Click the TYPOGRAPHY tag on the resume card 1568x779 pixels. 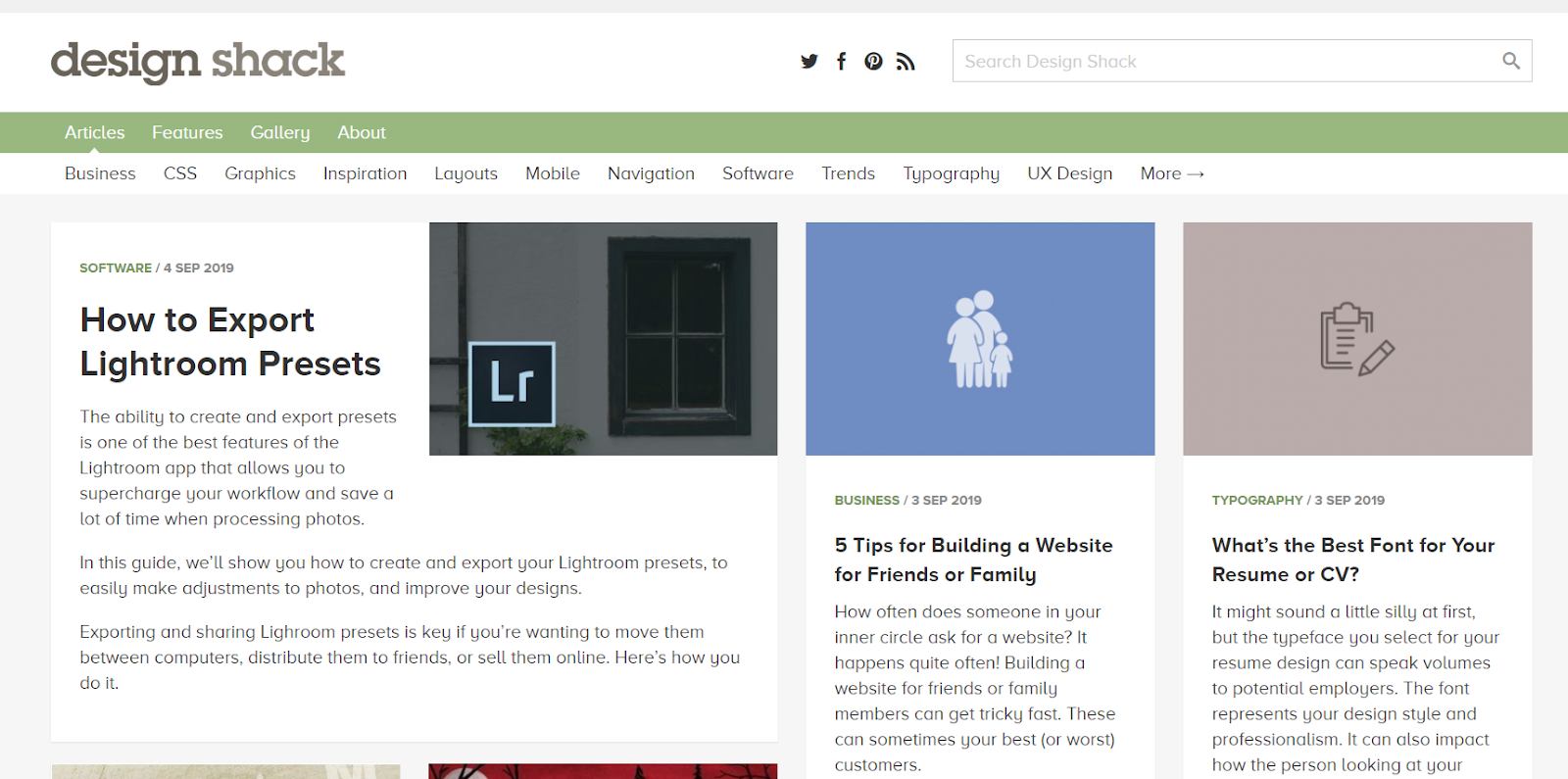click(1257, 500)
